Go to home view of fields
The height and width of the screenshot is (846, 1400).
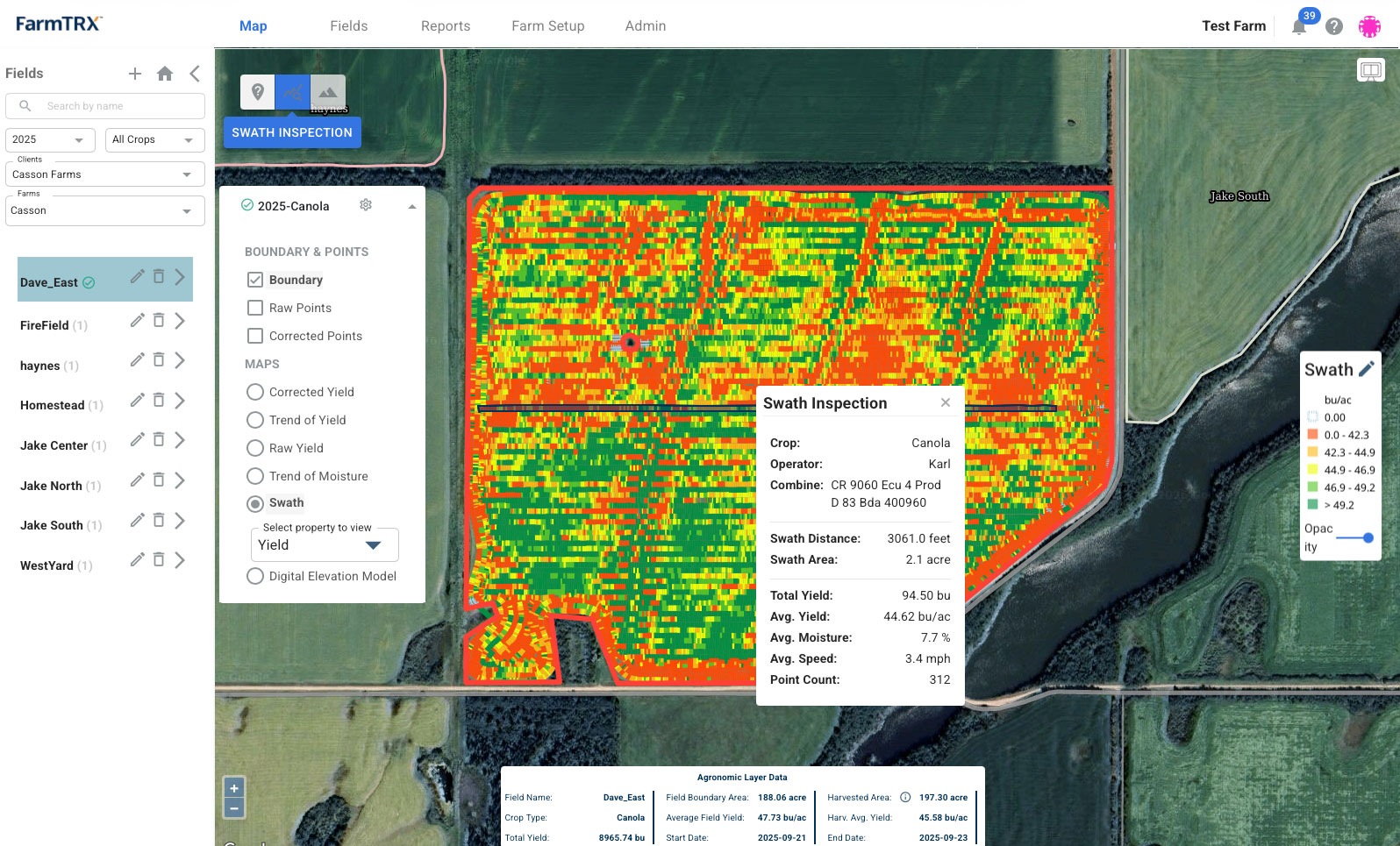pos(165,74)
